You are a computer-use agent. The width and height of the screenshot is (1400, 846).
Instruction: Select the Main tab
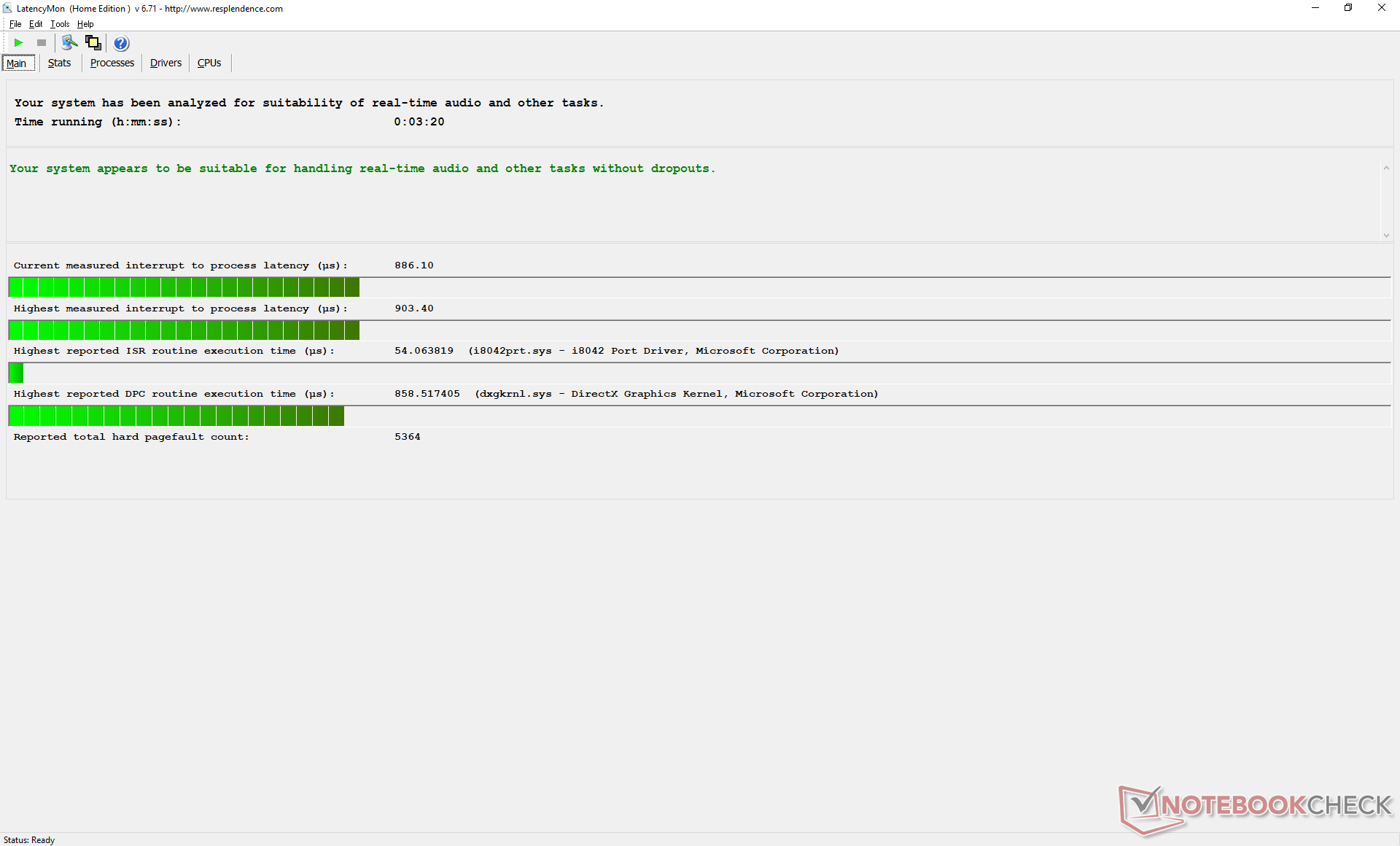tap(17, 63)
